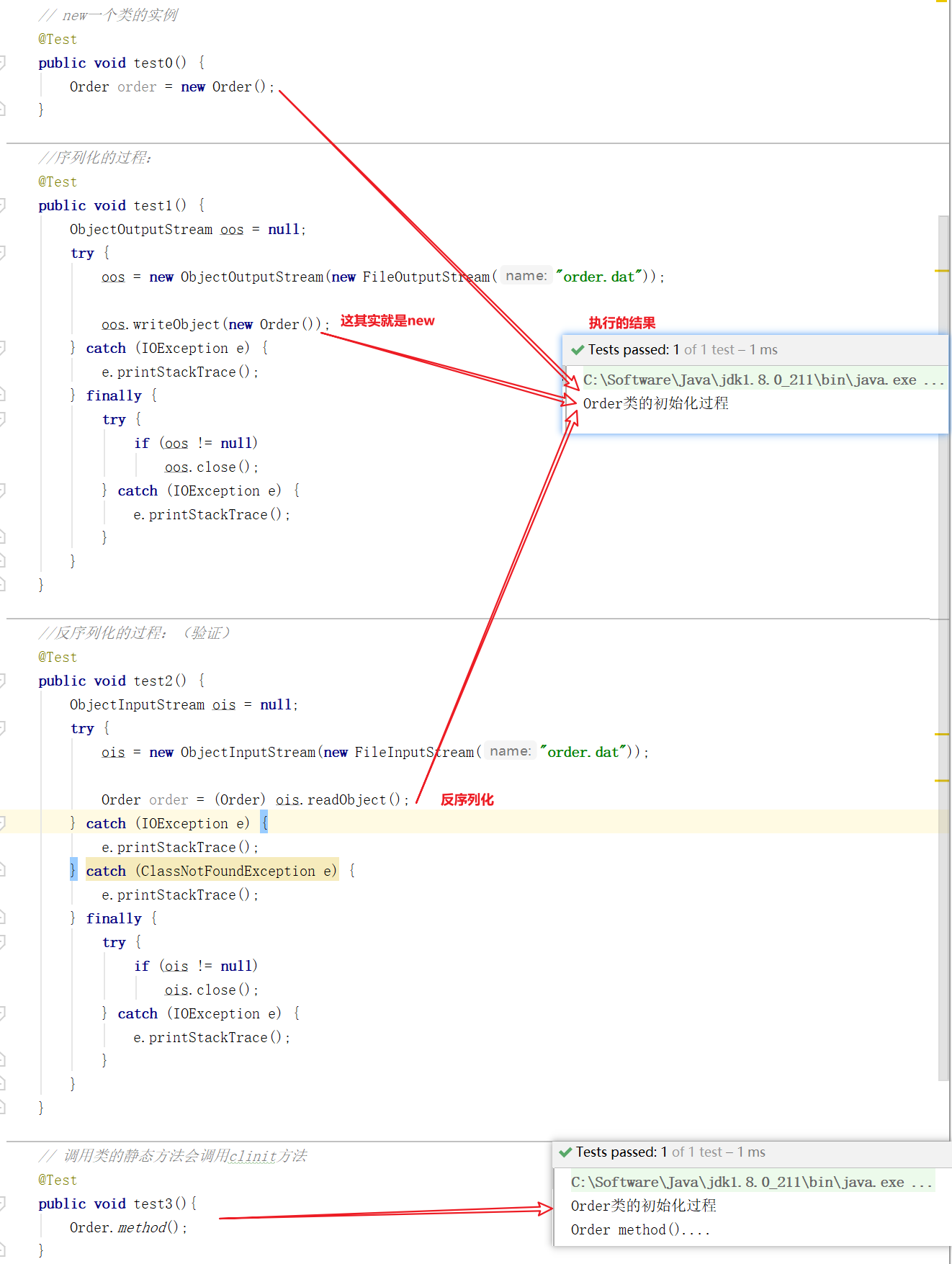
Task: Collapse the test3 method using its gutter fold marker
Action: click(2, 1204)
